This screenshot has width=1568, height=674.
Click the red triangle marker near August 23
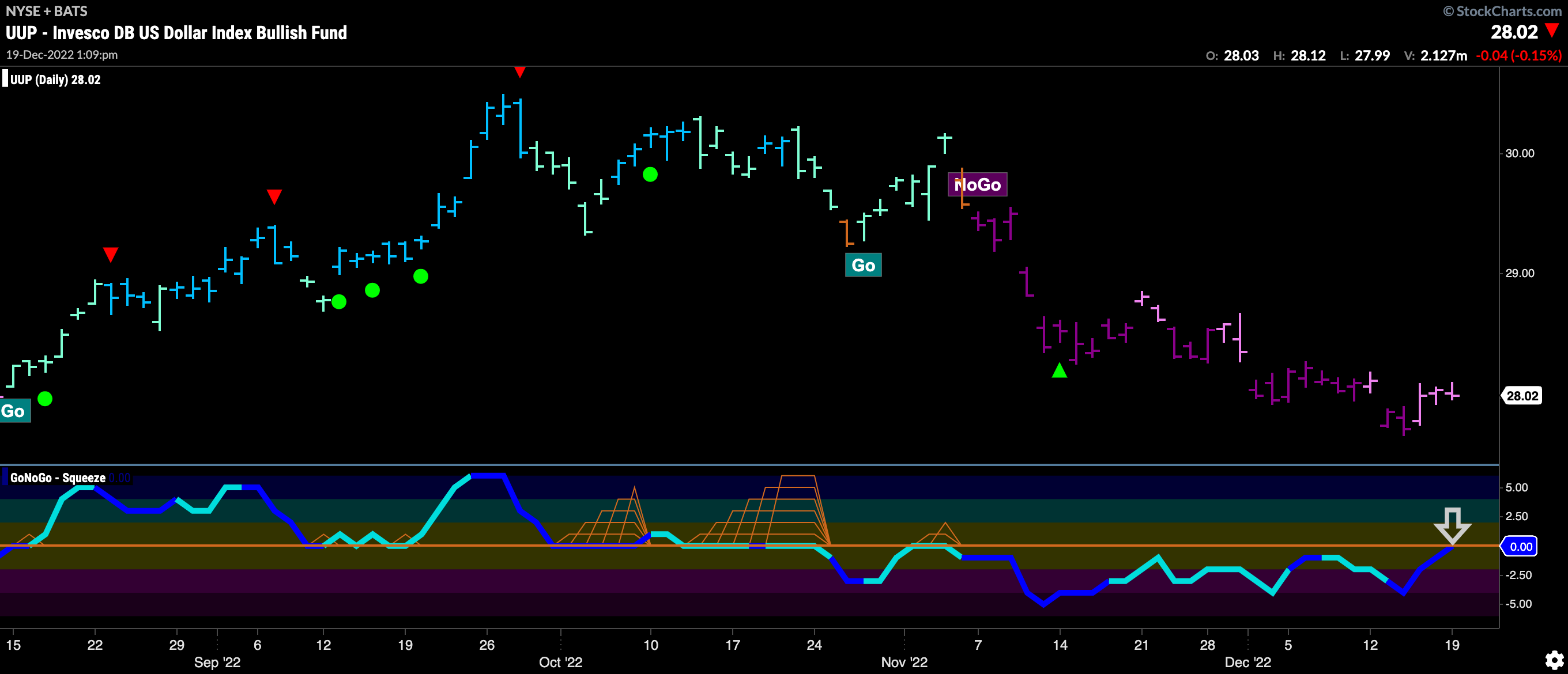(x=110, y=254)
